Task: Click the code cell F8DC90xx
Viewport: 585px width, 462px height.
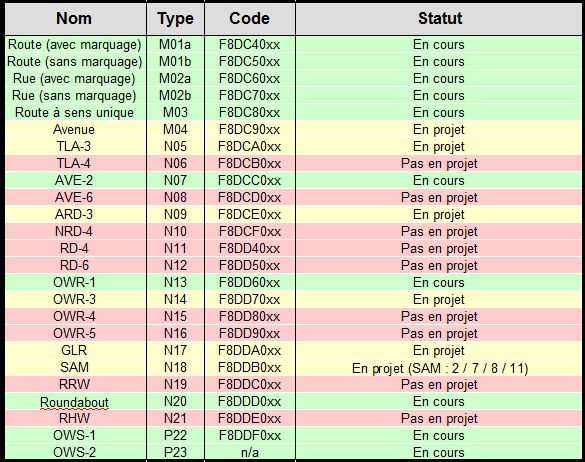Action: 250,129
